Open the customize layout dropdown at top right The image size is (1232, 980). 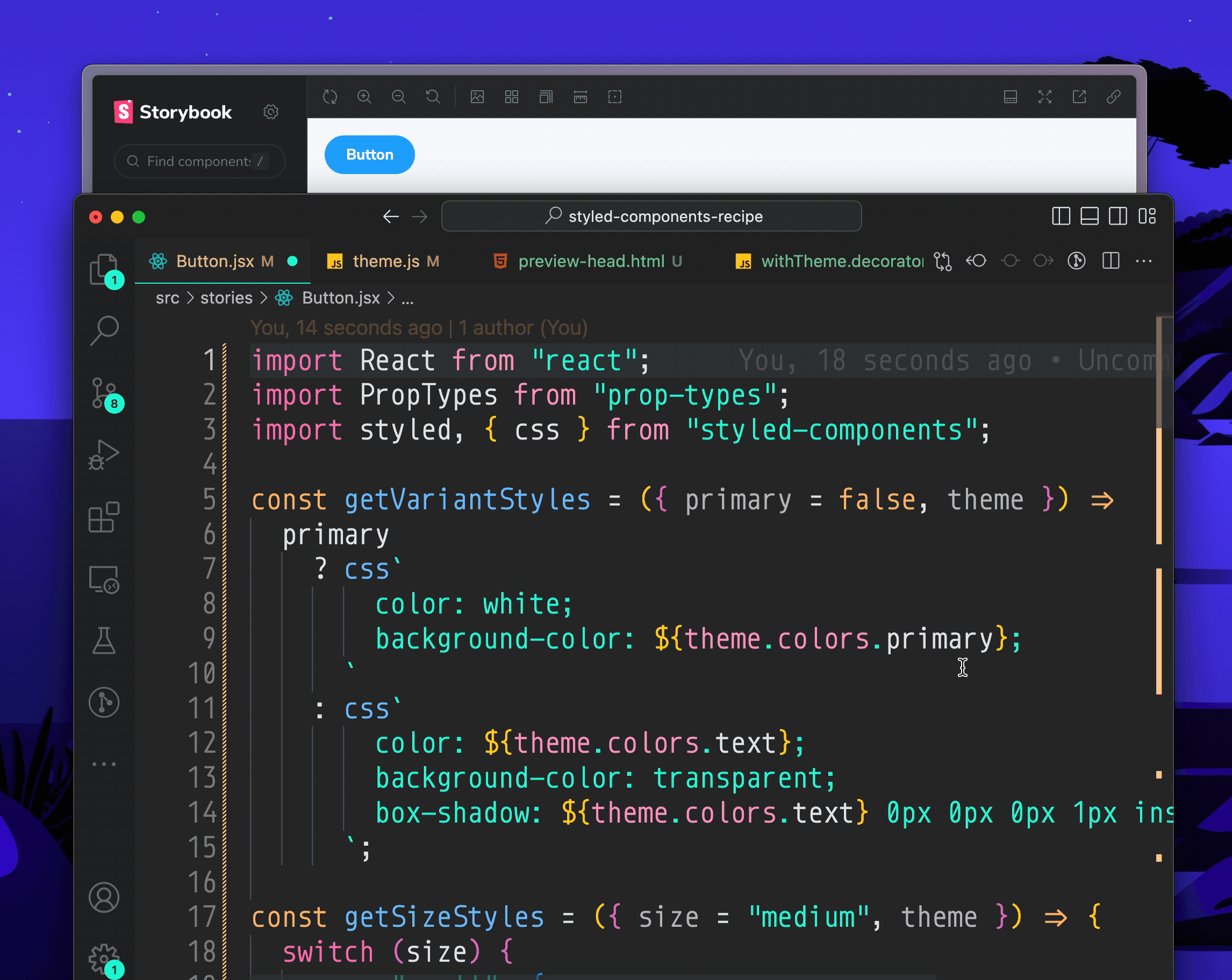point(1147,217)
